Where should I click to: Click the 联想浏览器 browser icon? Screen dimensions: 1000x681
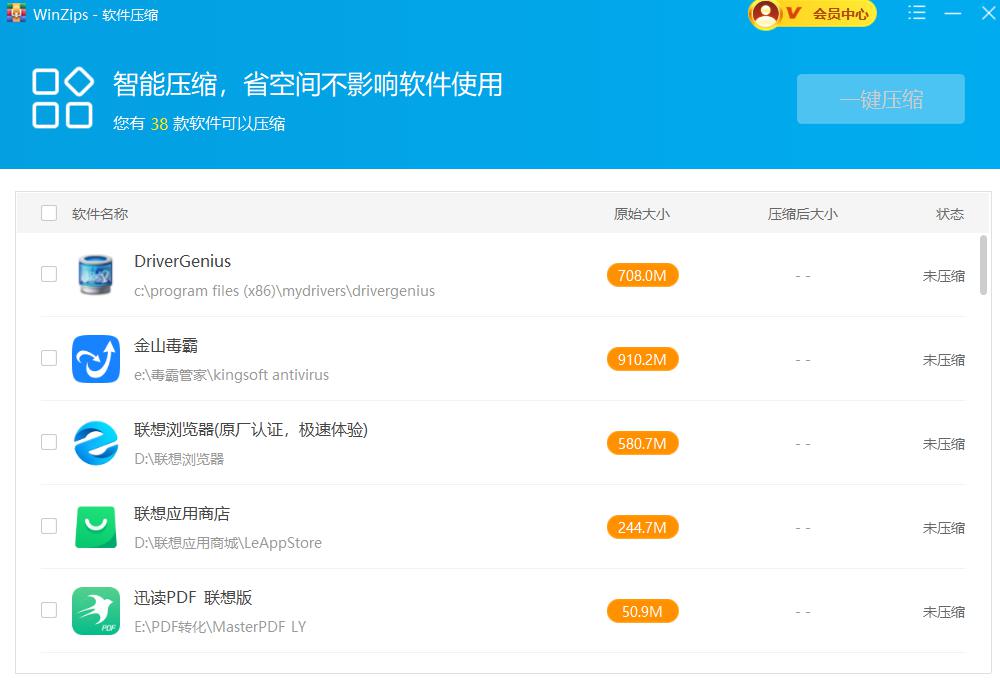pos(95,442)
